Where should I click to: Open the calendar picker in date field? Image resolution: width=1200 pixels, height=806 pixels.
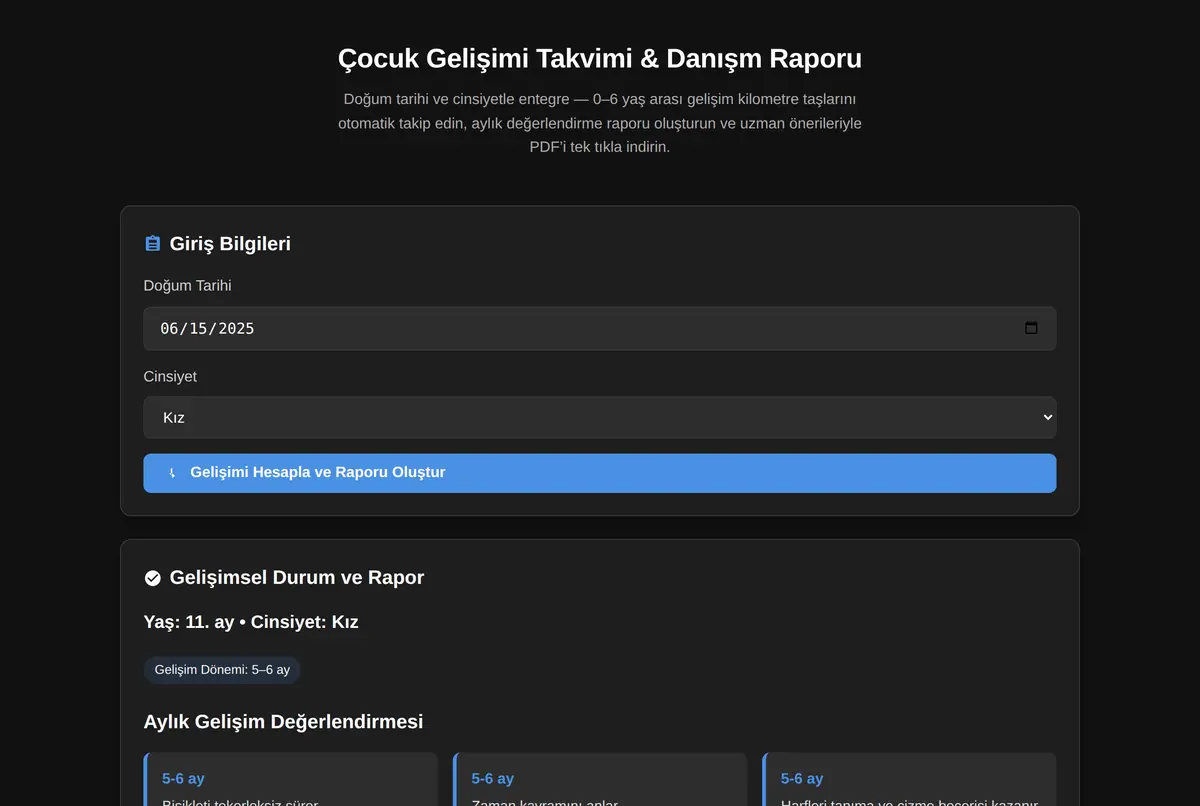coord(1031,328)
